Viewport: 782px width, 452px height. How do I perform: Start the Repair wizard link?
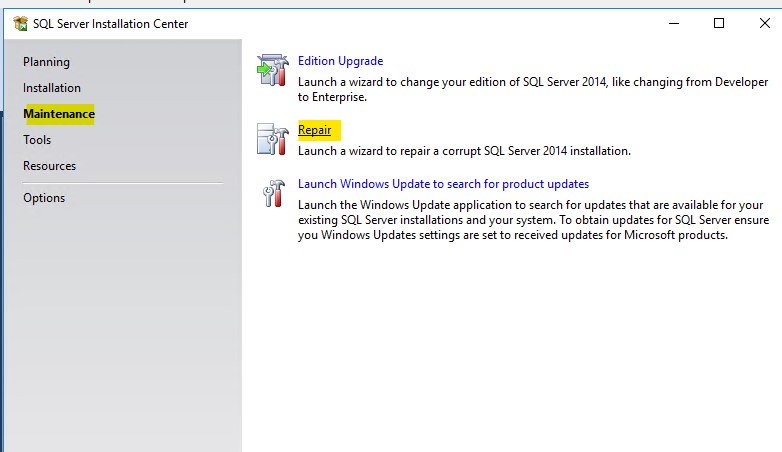tap(315, 130)
